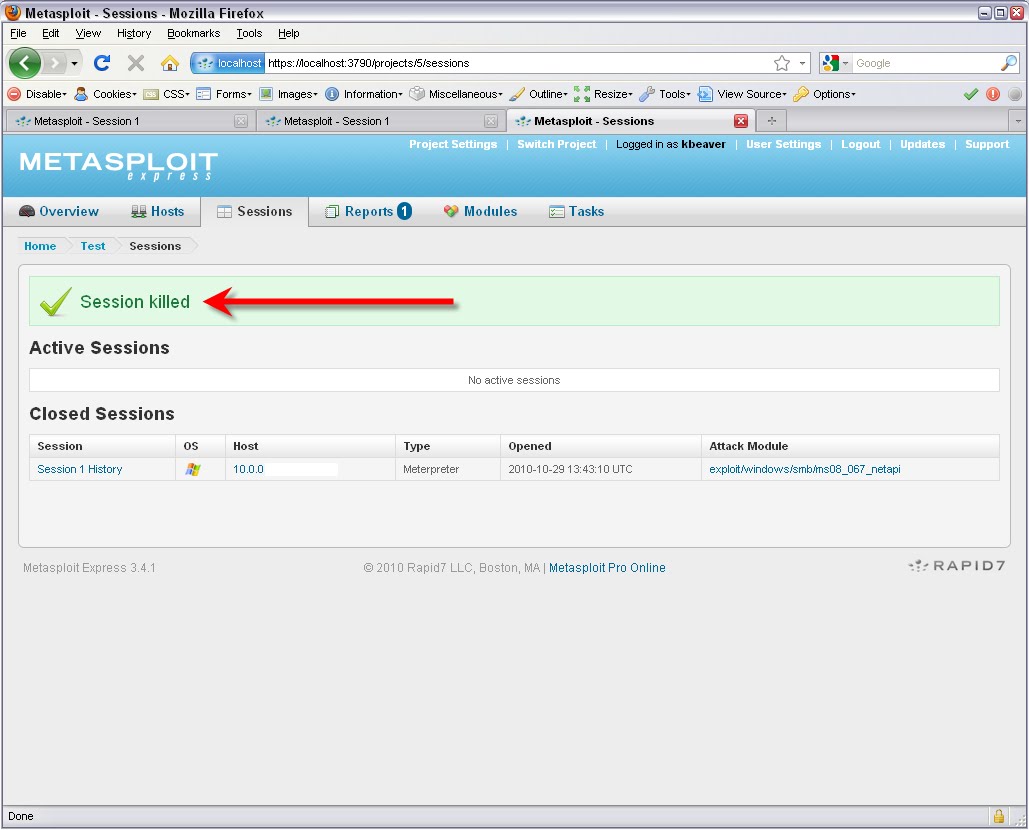Select the Sessions tab
The width and height of the screenshot is (1029, 830).
click(x=255, y=211)
